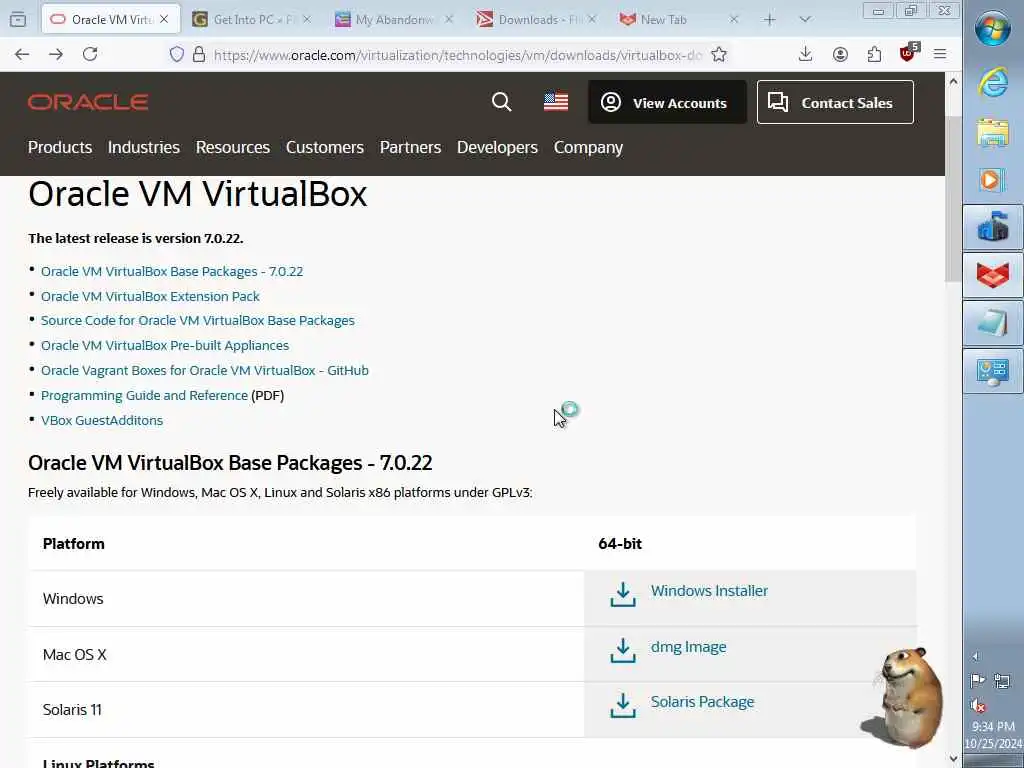Open the Action Center flag tray icon
Viewport: 1024px width, 768px height.
(978, 681)
